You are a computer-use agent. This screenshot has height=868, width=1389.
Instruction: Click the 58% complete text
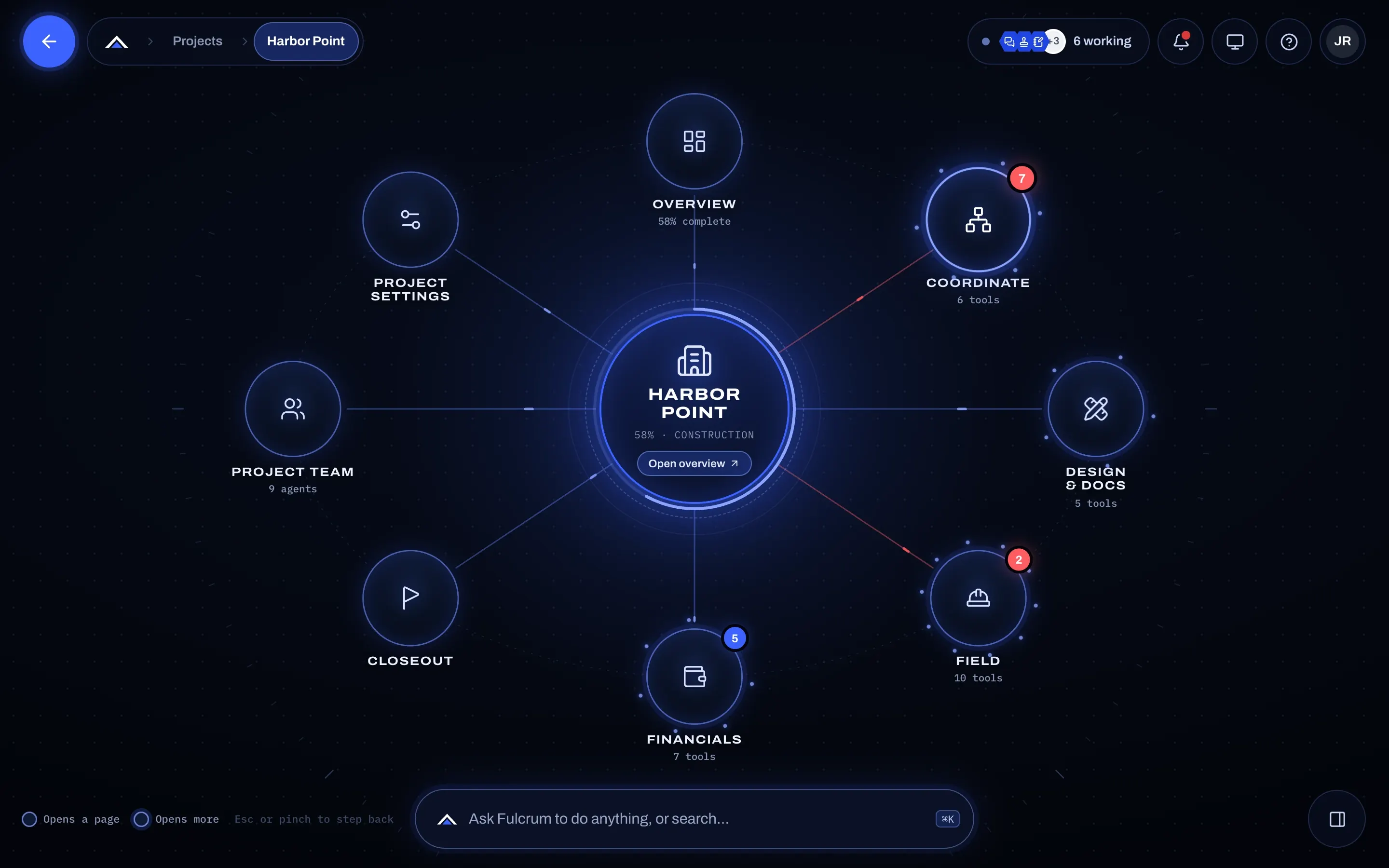694,221
